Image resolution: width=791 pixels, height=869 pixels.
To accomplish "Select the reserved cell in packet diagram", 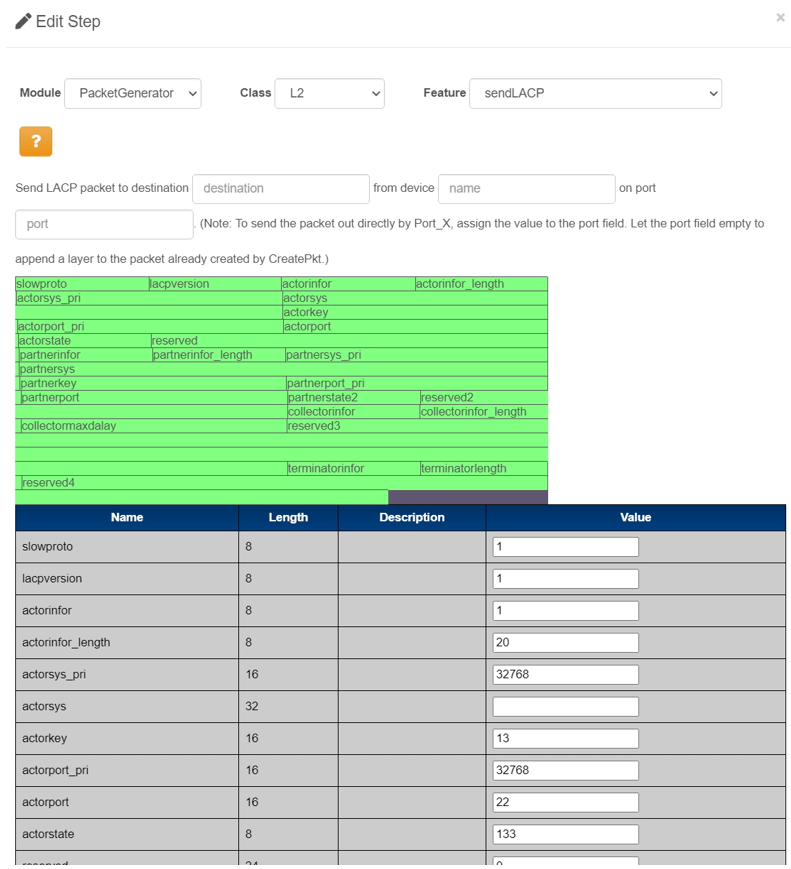I will pyautogui.click(x=349, y=341).
